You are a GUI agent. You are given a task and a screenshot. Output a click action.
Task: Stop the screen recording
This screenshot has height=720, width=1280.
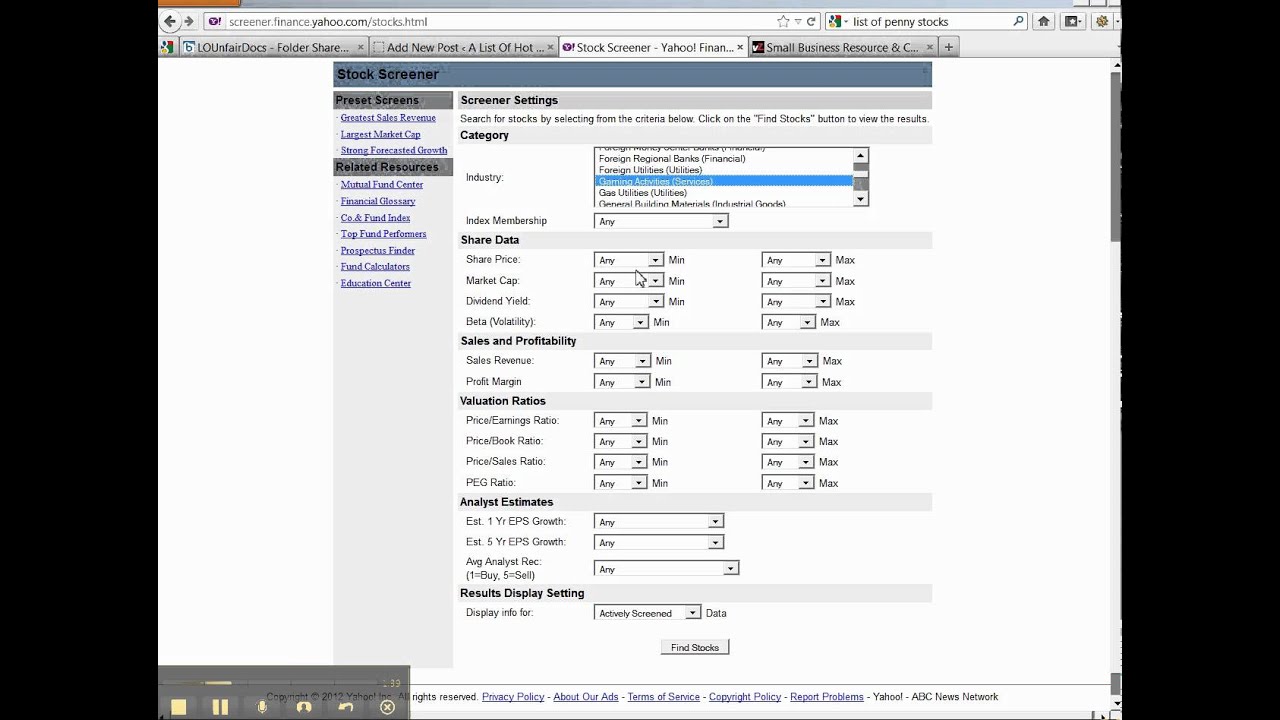[x=178, y=707]
